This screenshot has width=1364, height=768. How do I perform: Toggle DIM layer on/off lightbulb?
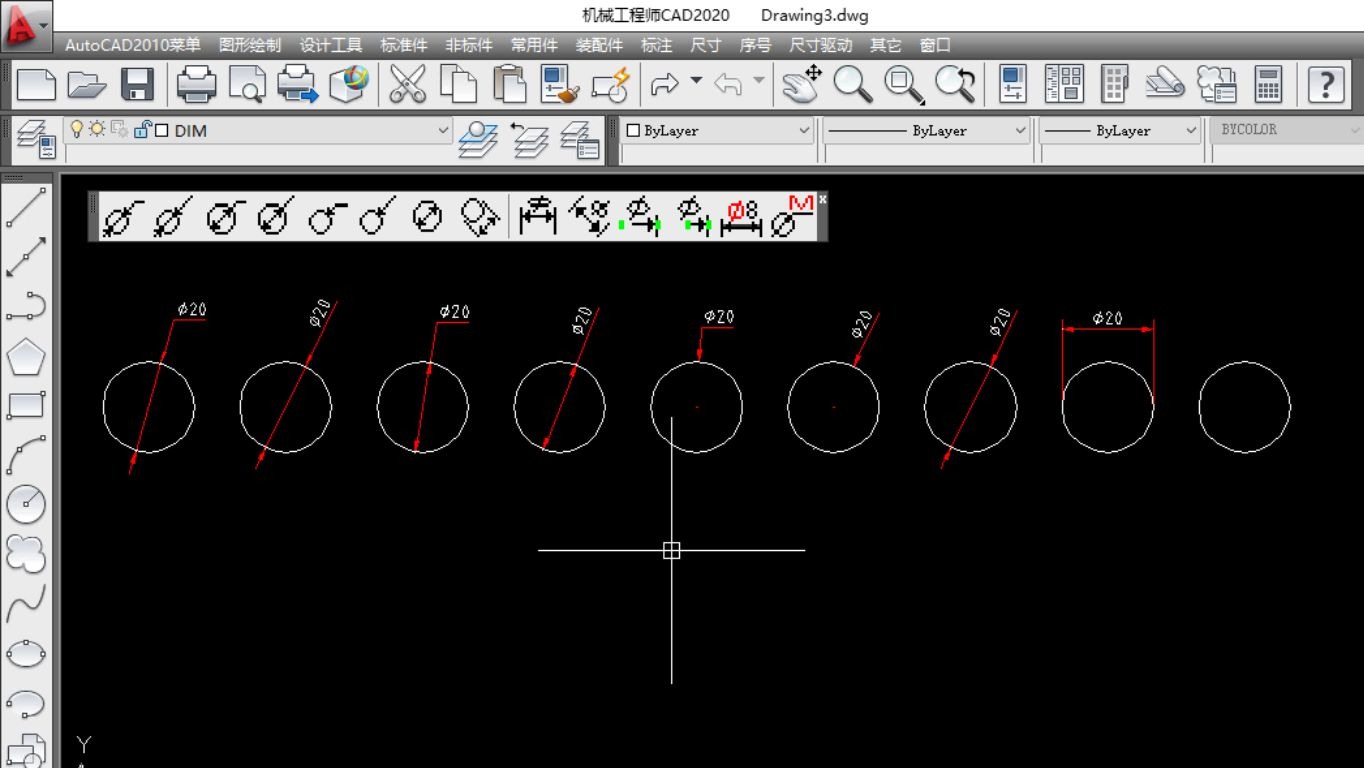click(x=76, y=129)
